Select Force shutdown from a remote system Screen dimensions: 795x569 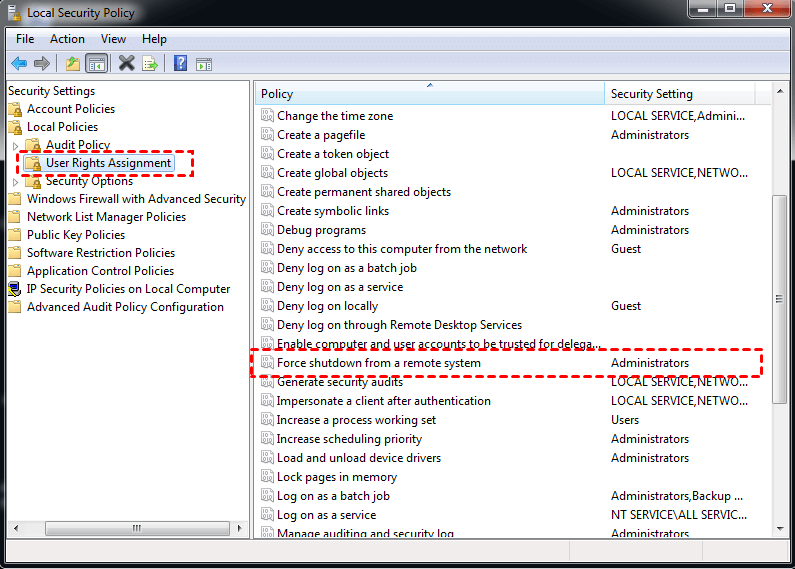(378, 363)
